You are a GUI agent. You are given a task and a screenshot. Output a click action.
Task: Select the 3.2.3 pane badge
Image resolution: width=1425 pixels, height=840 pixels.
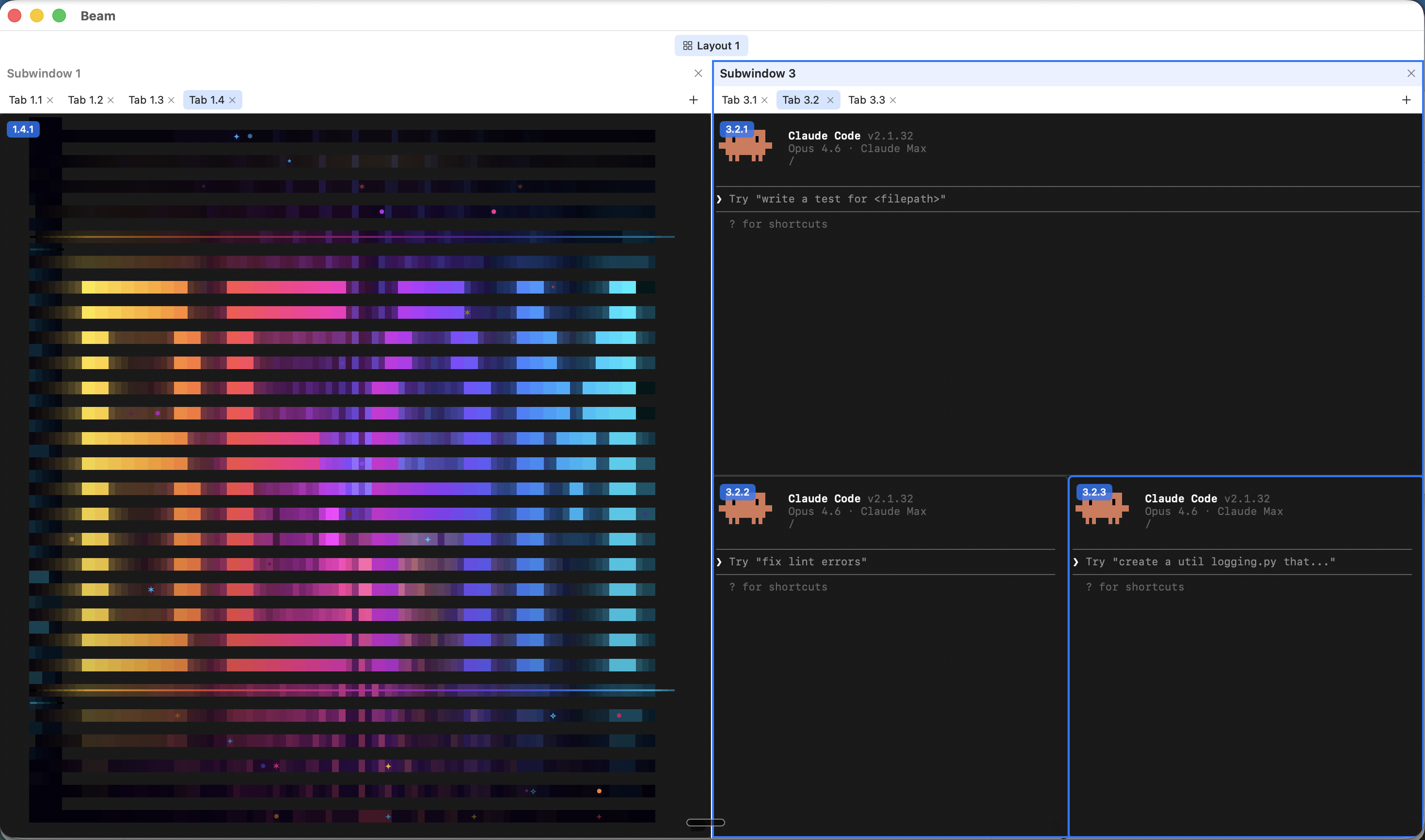point(1093,492)
